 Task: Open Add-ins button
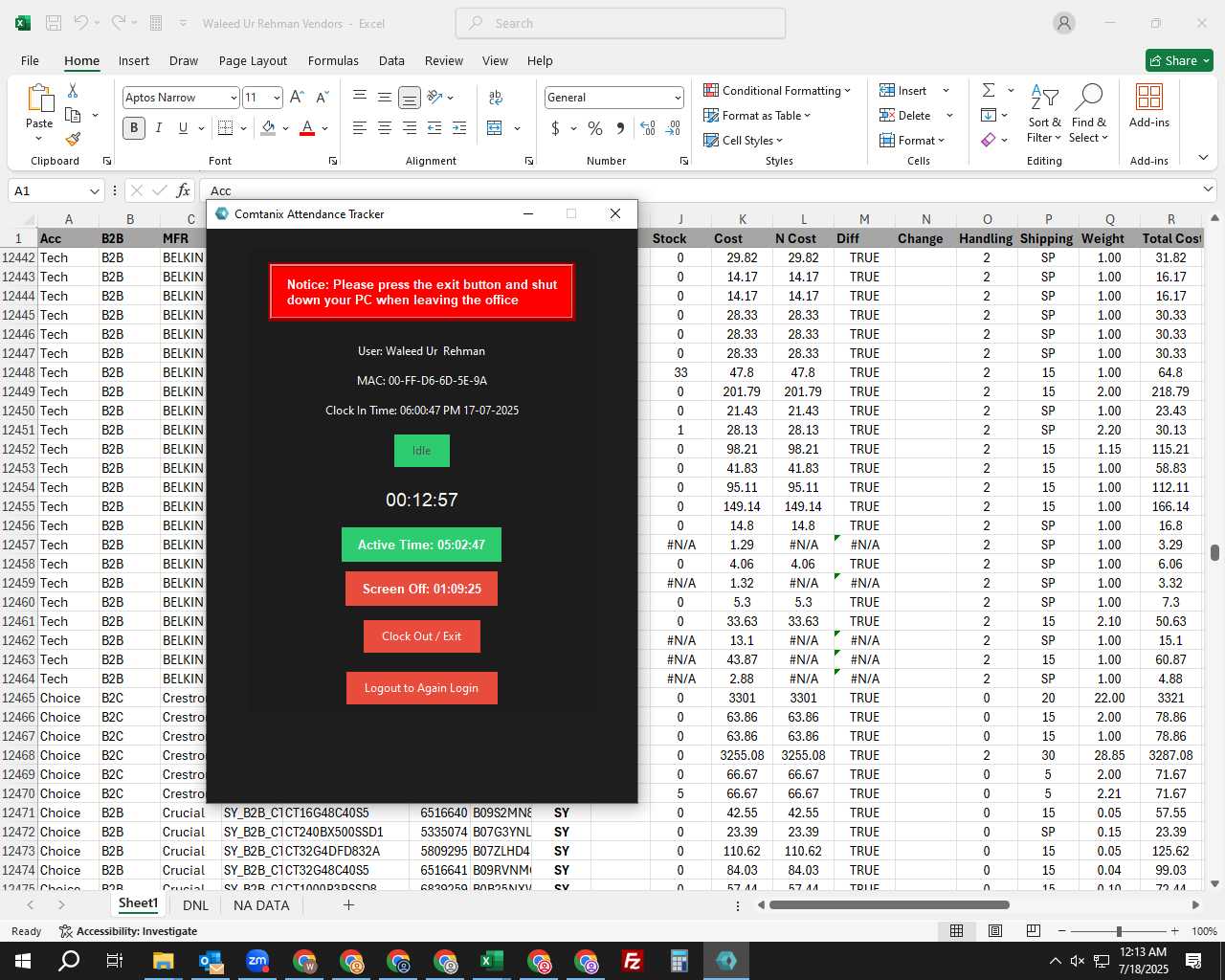coord(1149,105)
